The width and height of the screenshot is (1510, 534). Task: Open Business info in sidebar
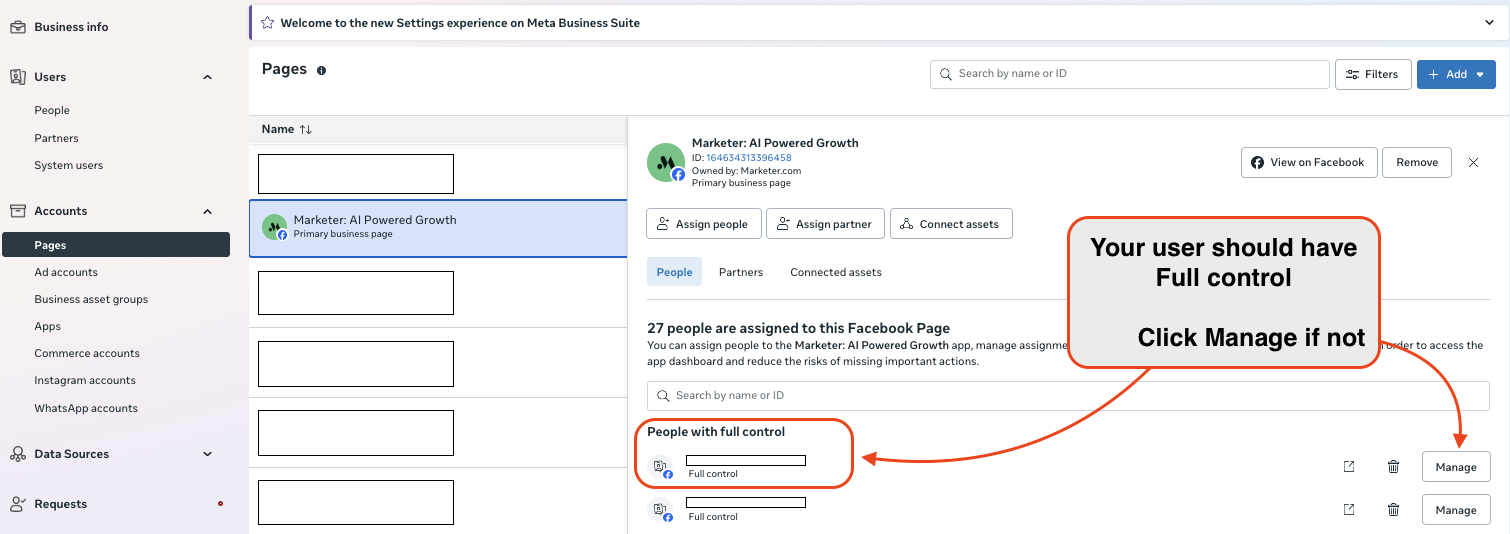pos(71,27)
